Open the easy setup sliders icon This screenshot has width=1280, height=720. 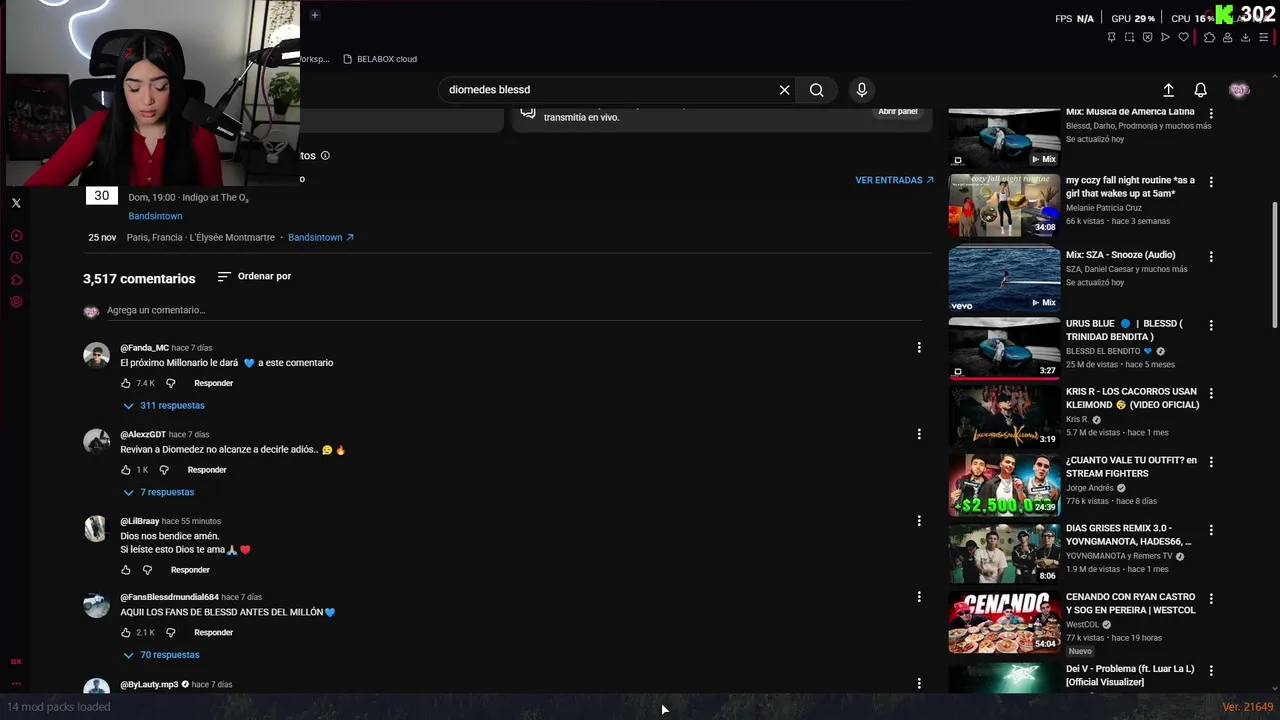(1264, 37)
